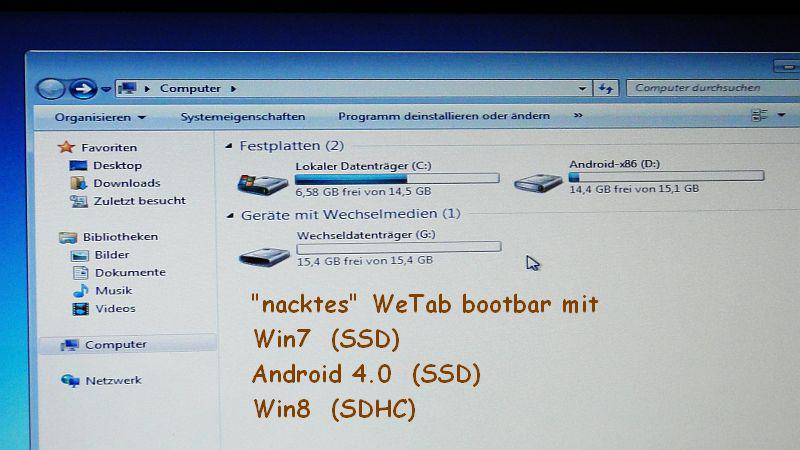Minimize the Explorer window
Image resolution: width=800 pixels, height=450 pixels.
787,67
